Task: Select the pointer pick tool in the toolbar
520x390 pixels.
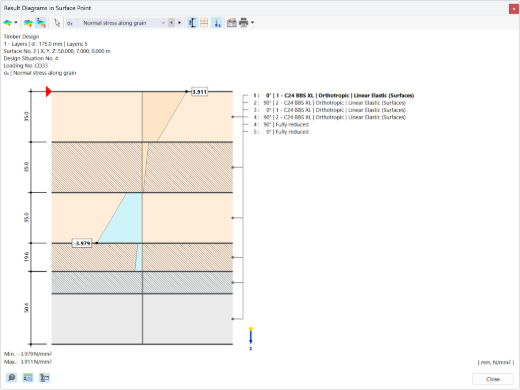Action: tap(57, 23)
